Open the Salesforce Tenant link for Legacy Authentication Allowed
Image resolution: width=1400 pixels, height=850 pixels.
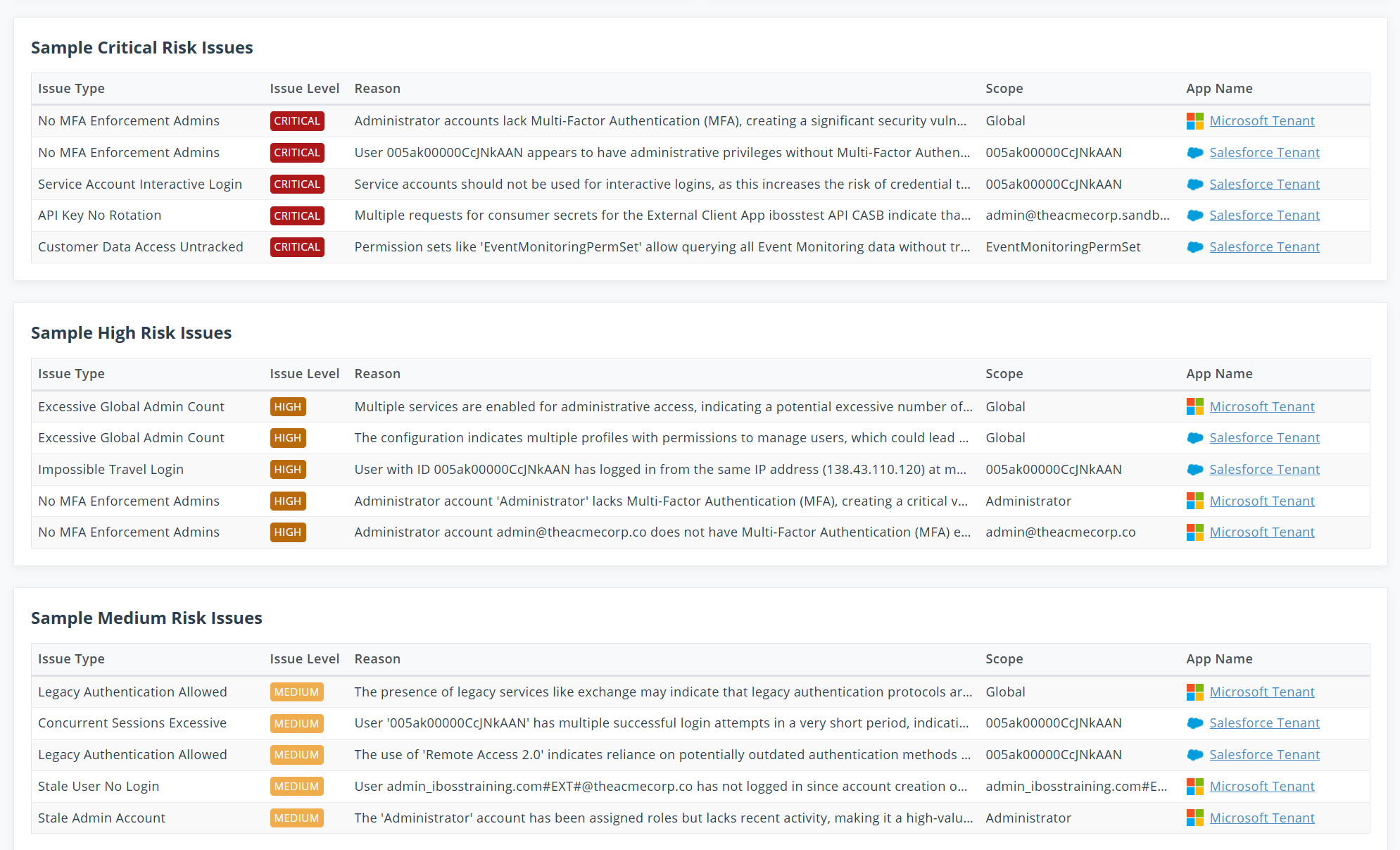click(x=1264, y=754)
